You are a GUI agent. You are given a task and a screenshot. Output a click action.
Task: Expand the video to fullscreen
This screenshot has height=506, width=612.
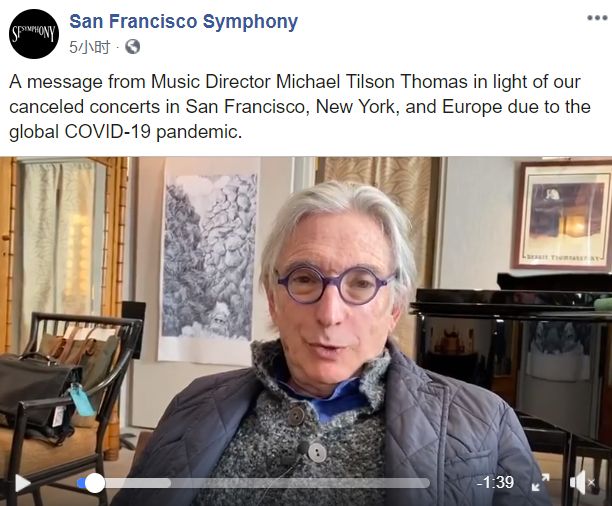click(541, 483)
